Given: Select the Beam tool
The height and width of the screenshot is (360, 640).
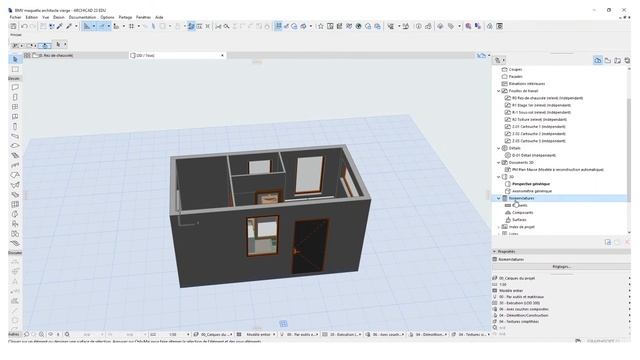Looking at the screenshot, I should 15,136.
